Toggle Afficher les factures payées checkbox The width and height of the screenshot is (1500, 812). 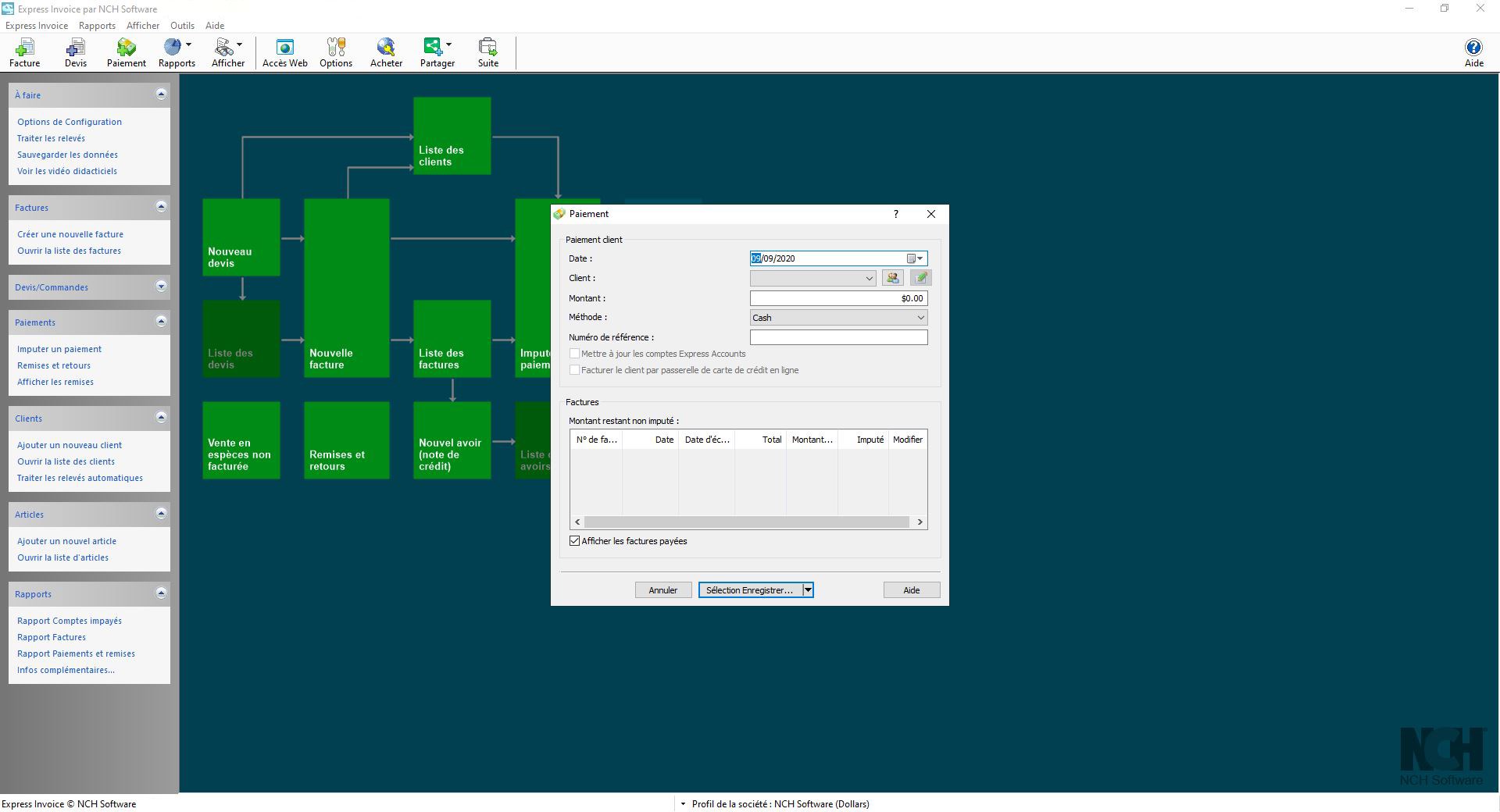click(575, 541)
